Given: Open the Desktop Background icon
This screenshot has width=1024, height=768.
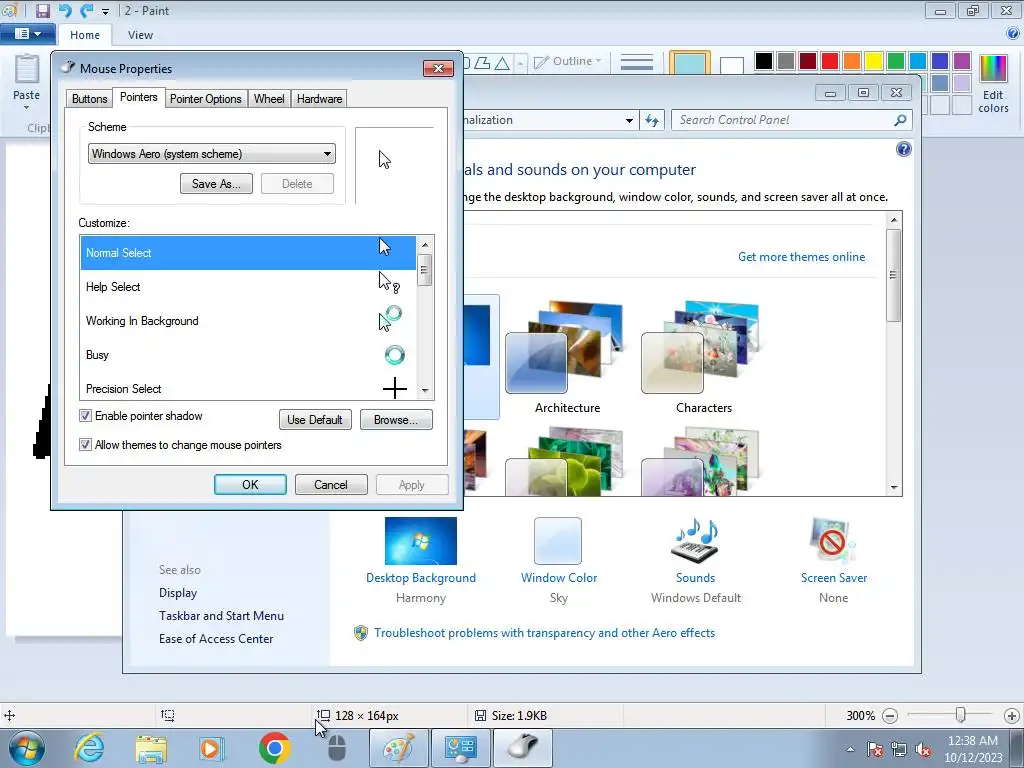Looking at the screenshot, I should click(421, 541).
